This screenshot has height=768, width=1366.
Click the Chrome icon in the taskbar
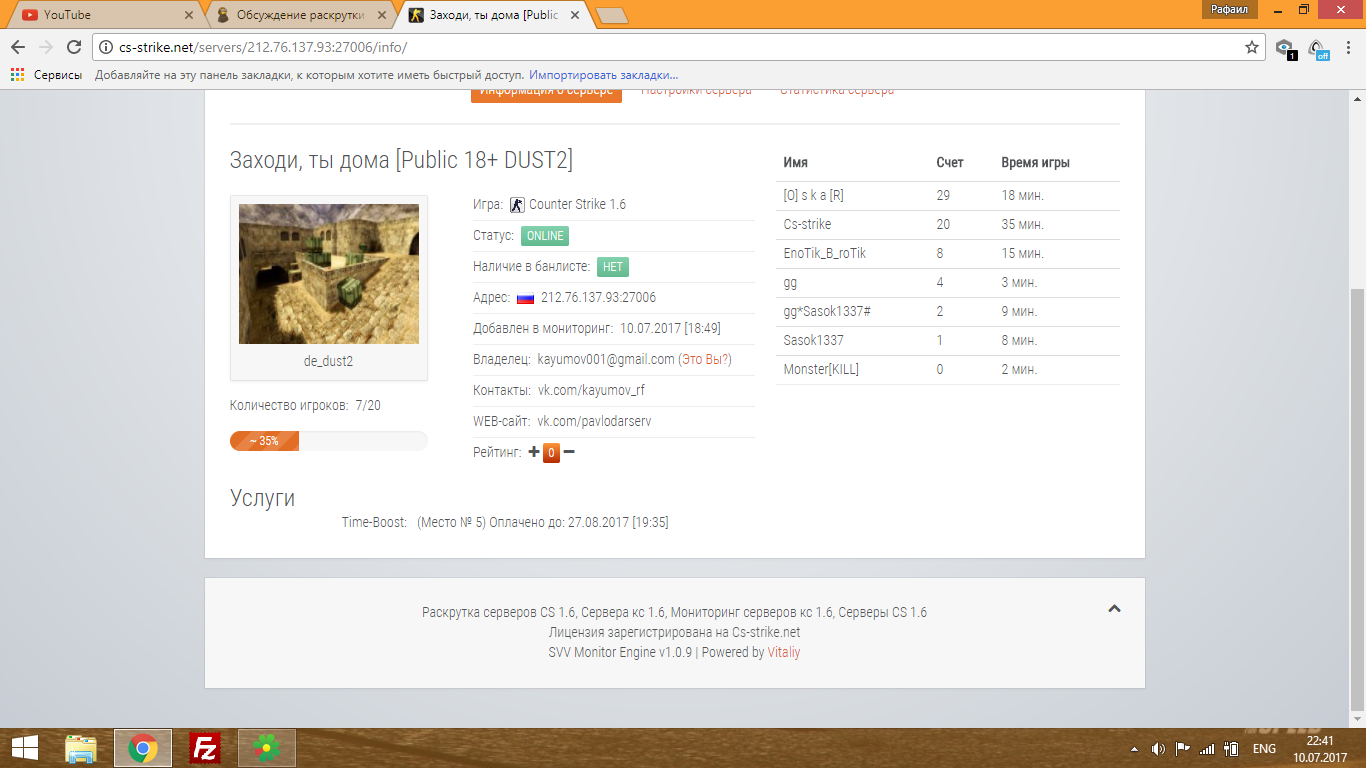143,748
